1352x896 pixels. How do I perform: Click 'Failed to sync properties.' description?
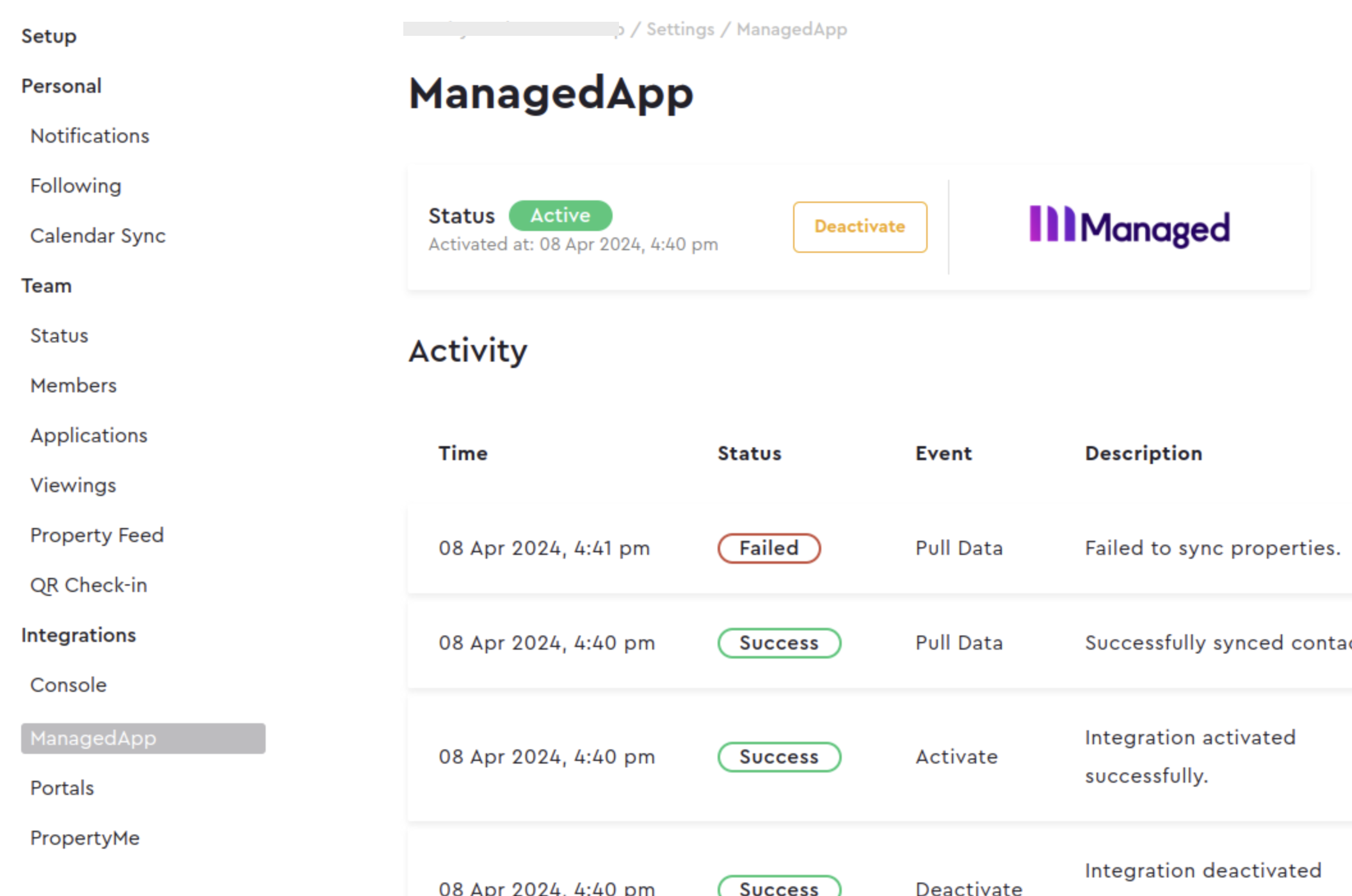(1212, 548)
